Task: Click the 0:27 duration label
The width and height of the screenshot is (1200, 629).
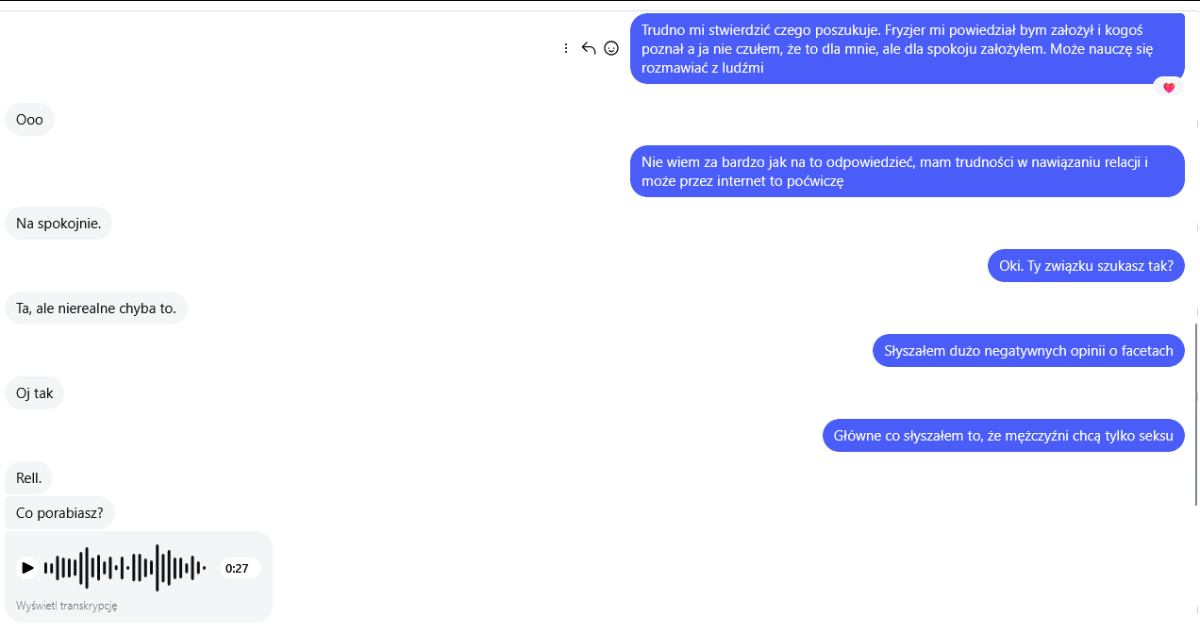Action: pyautogui.click(x=237, y=568)
